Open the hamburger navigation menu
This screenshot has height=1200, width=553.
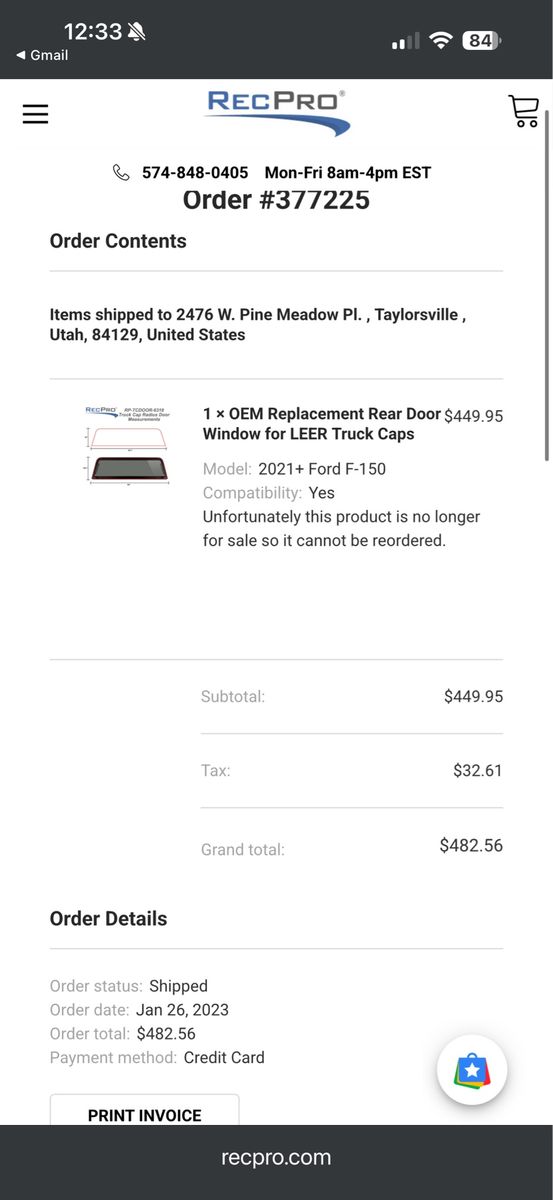pos(35,114)
